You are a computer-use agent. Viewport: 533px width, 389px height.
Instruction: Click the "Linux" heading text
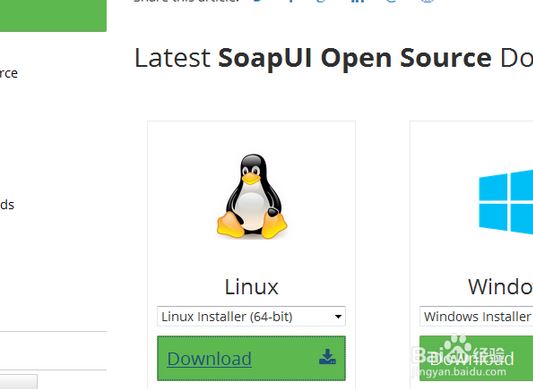tap(252, 287)
